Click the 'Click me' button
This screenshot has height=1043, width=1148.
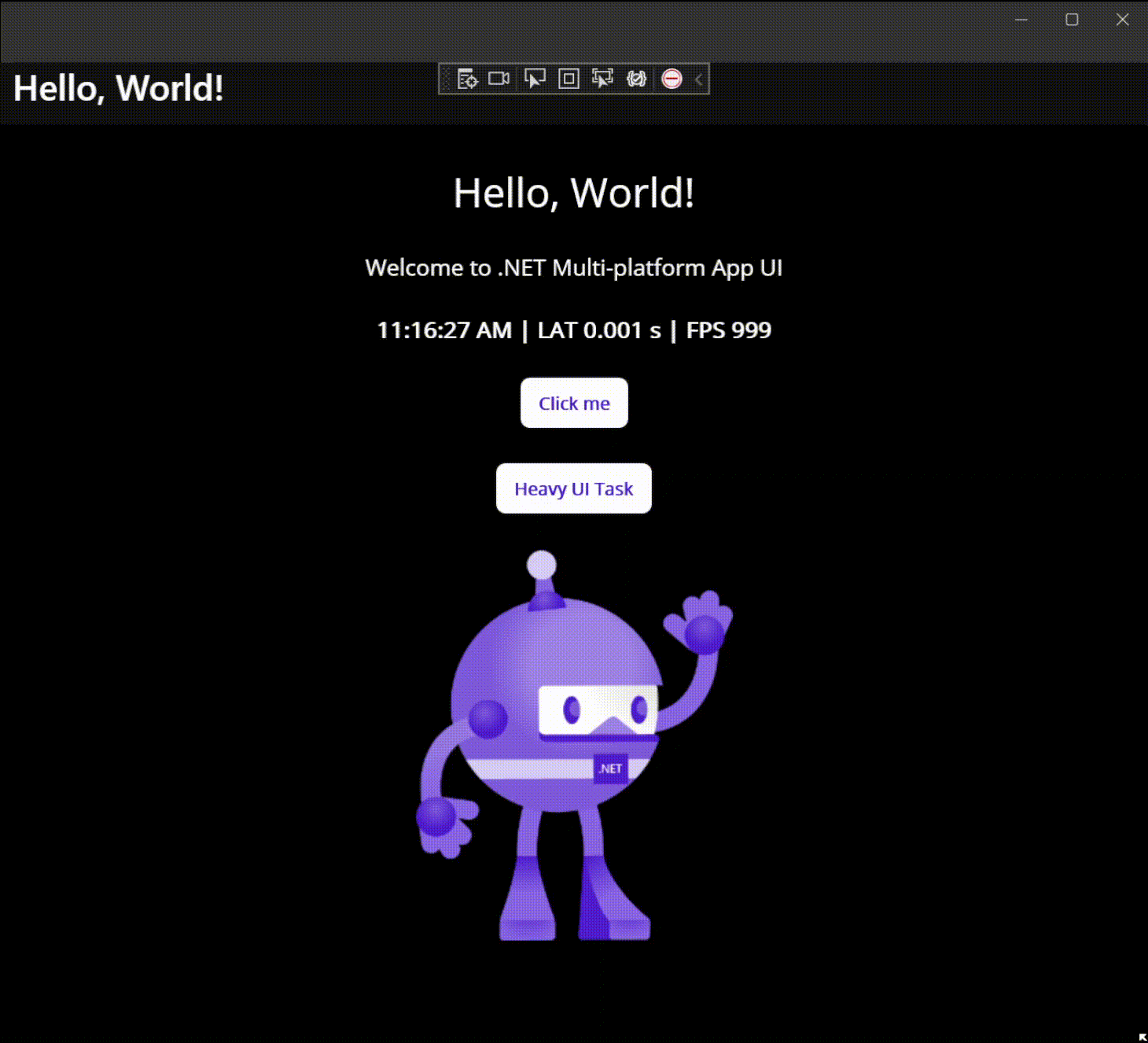pyautogui.click(x=574, y=403)
